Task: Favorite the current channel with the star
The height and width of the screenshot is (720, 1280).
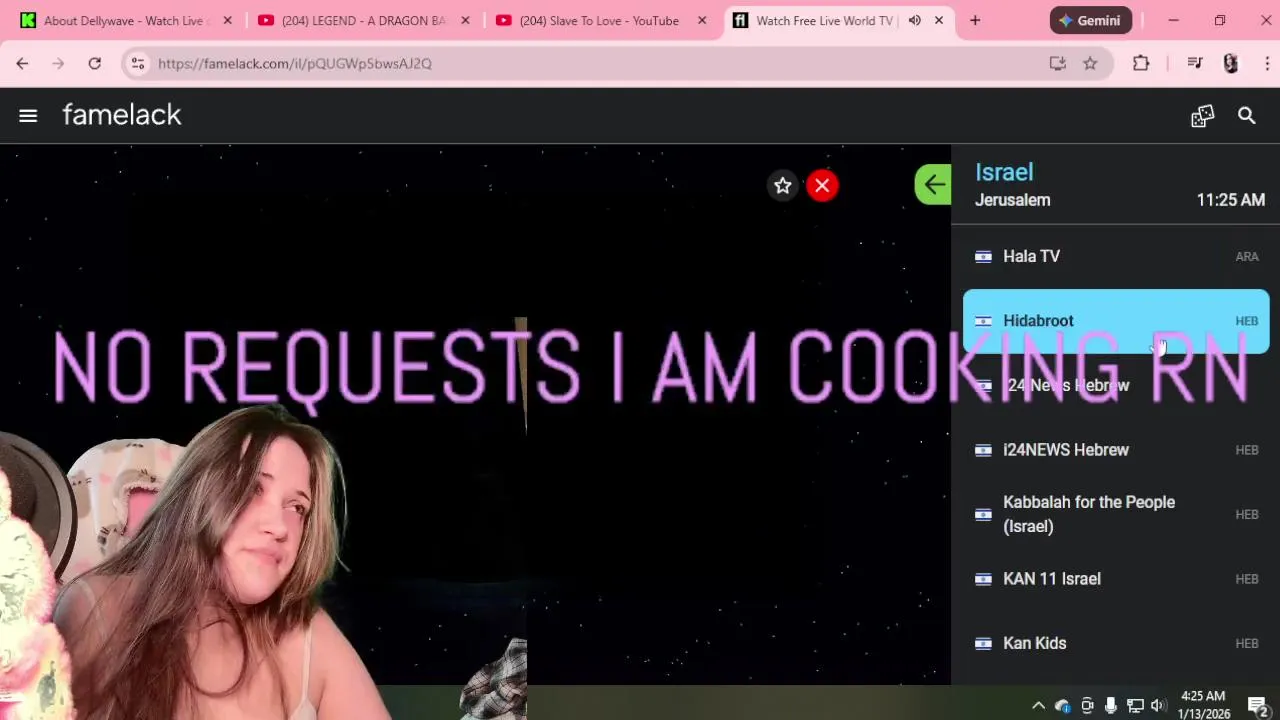Action: 783,185
